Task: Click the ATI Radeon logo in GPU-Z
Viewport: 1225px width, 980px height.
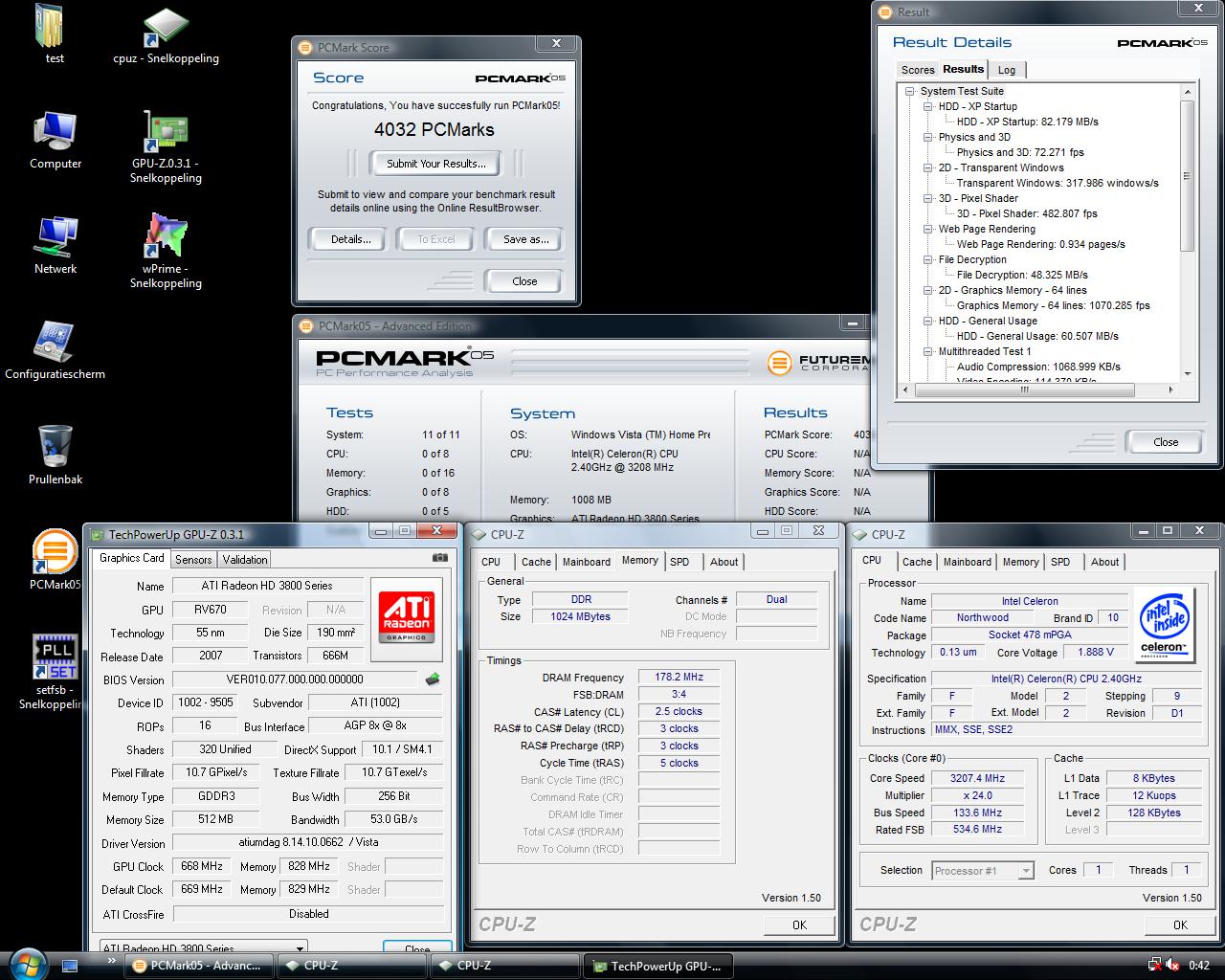Action: point(406,617)
